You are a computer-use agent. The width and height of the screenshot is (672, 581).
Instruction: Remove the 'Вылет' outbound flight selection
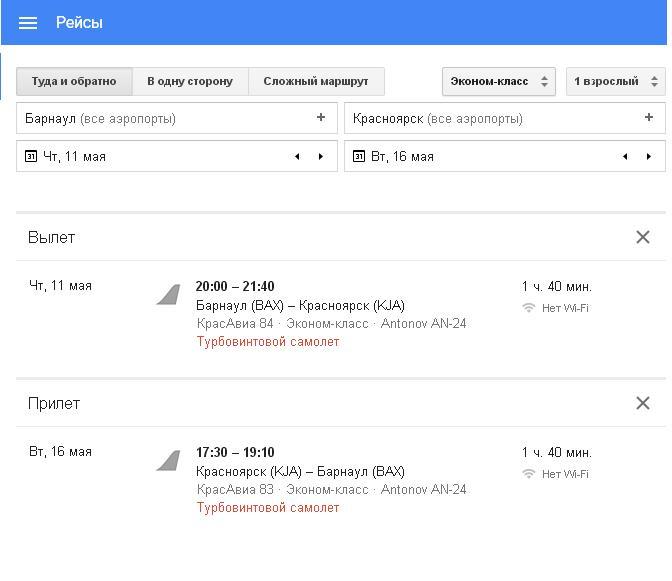[x=642, y=237]
